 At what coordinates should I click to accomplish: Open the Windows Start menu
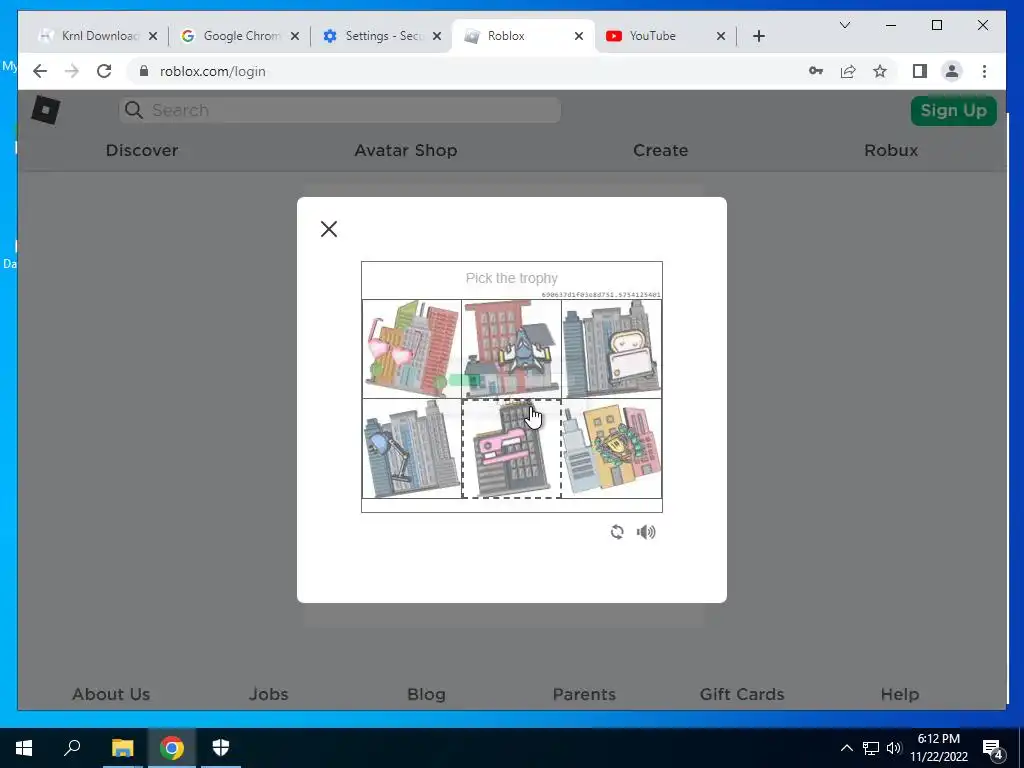point(24,748)
